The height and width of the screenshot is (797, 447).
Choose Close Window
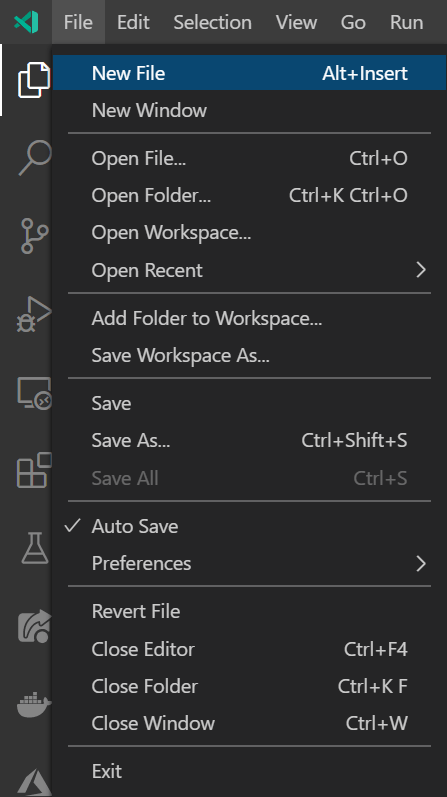pyautogui.click(x=249, y=723)
